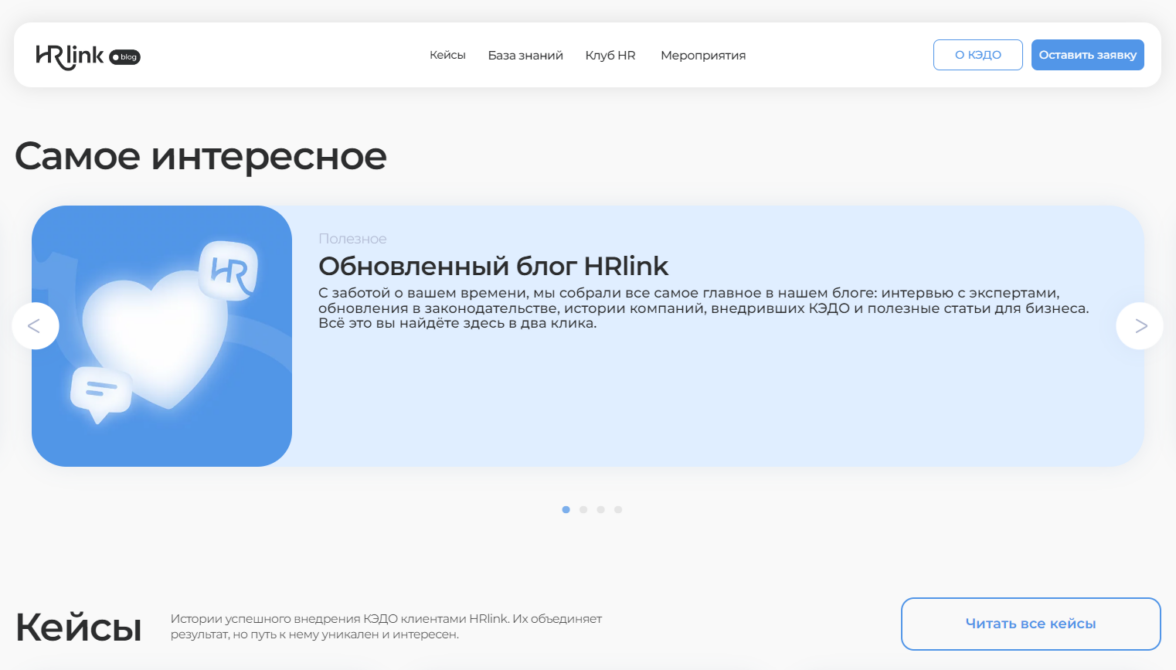Switch to the second carousel dot
Screen dimensions: 1176x670
click(583, 510)
